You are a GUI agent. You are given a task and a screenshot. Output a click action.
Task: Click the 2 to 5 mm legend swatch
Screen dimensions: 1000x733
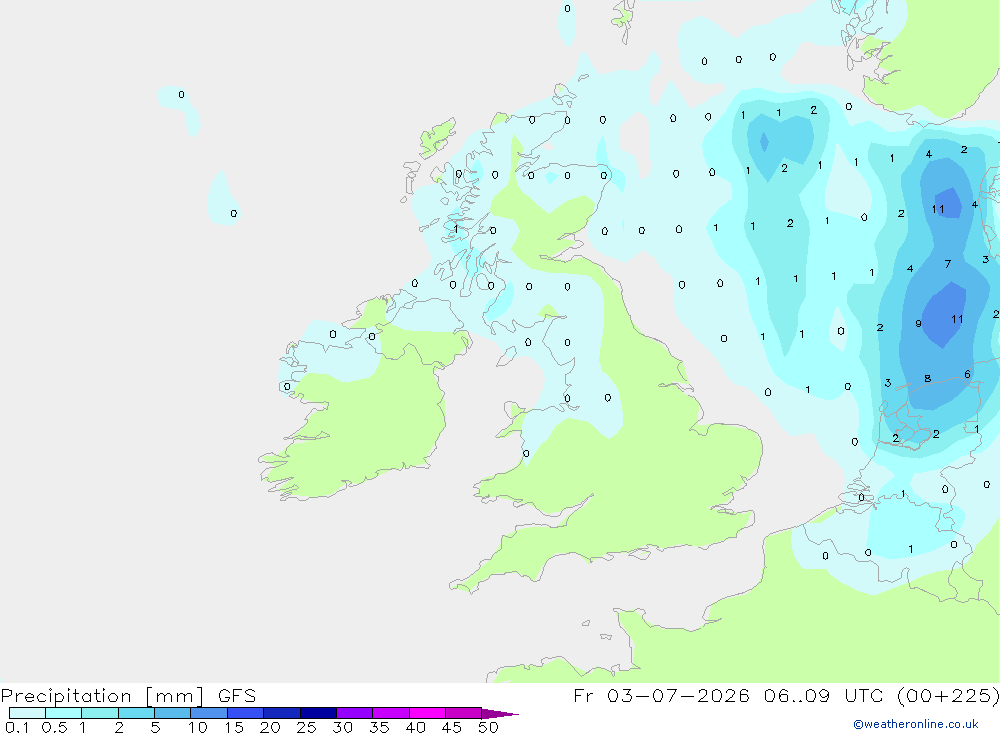pos(136,713)
